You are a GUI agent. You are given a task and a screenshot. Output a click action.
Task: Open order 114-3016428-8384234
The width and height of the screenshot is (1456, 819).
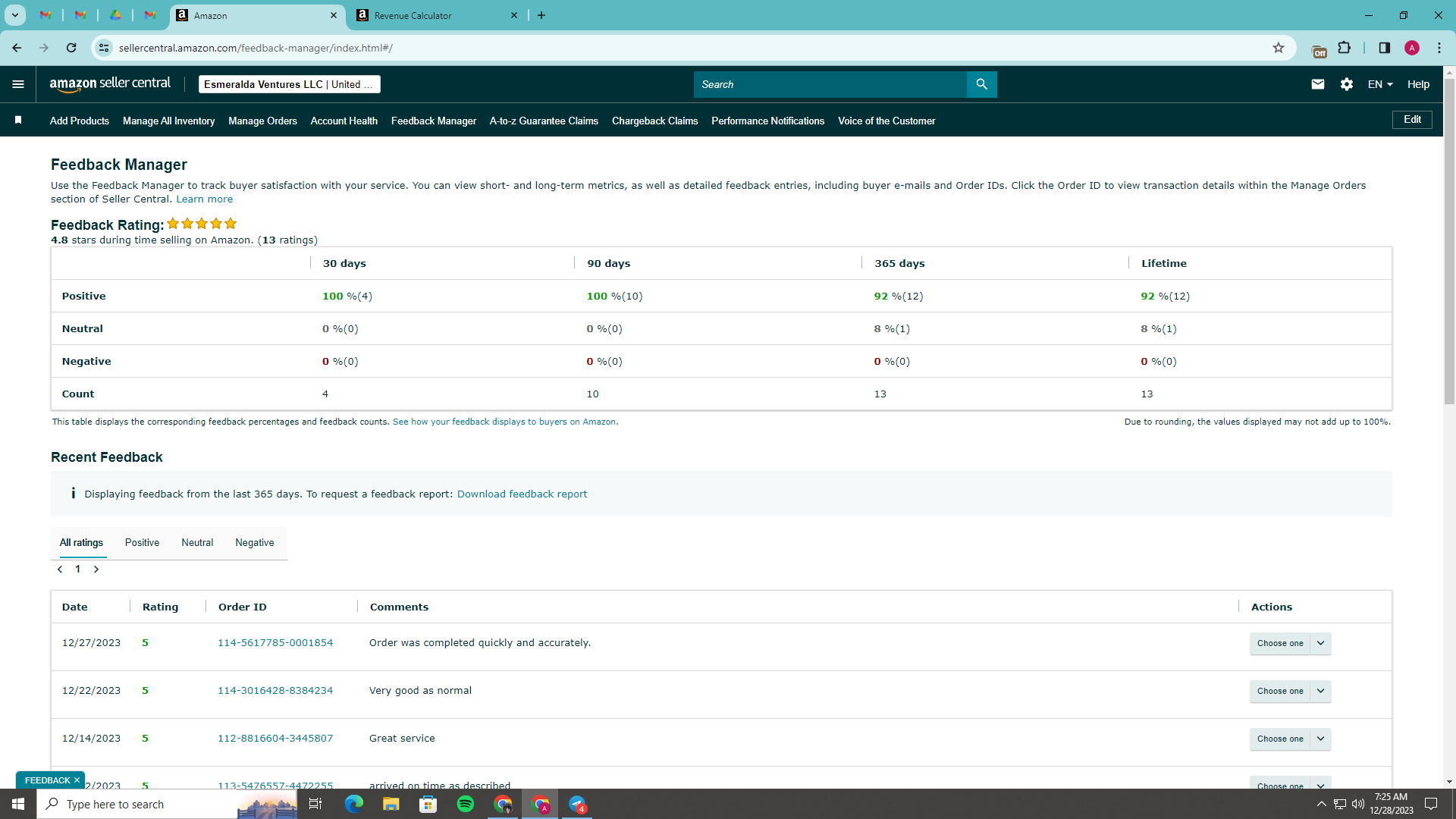coord(275,690)
